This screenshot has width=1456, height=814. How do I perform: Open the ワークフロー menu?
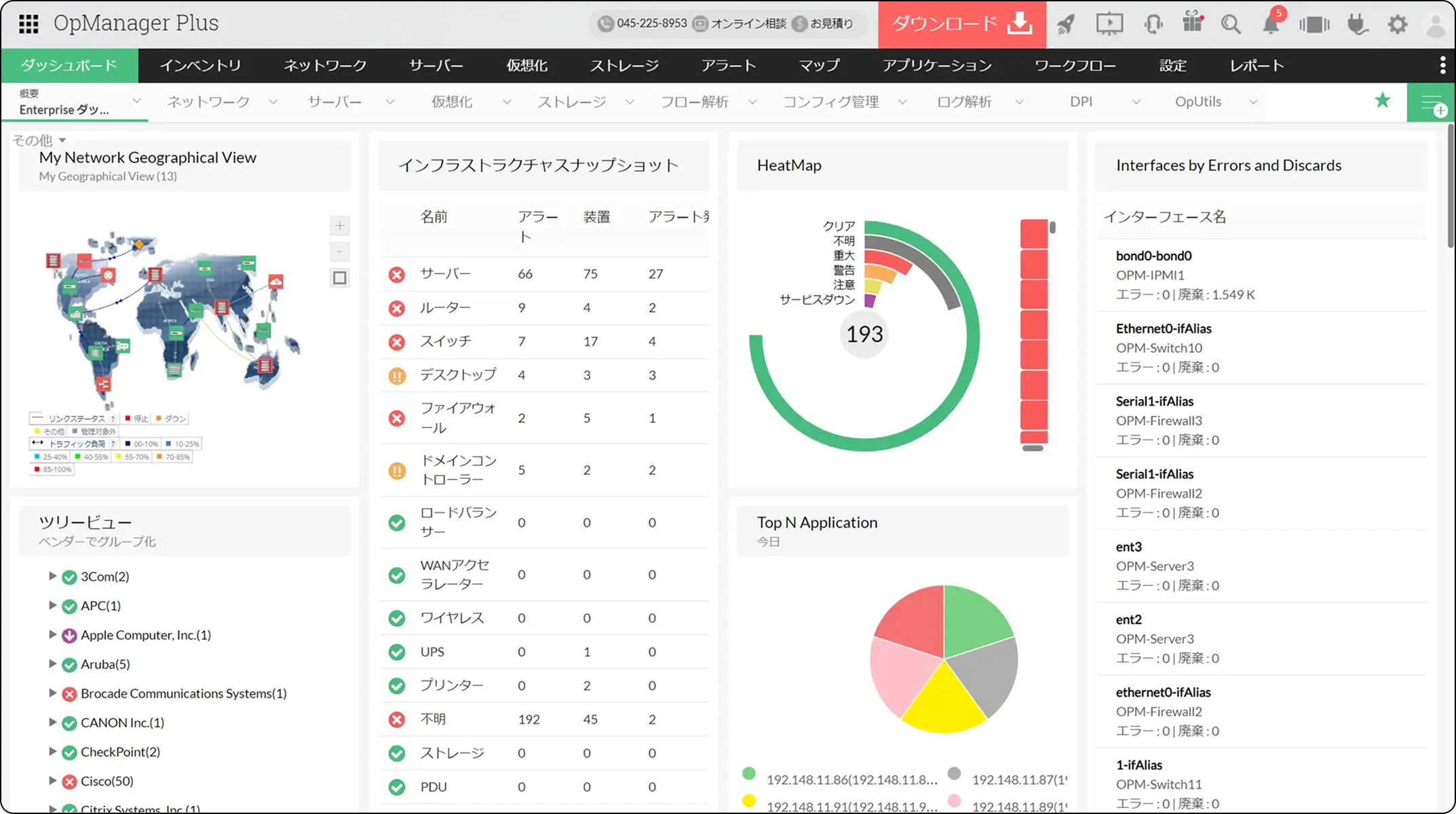[1075, 65]
